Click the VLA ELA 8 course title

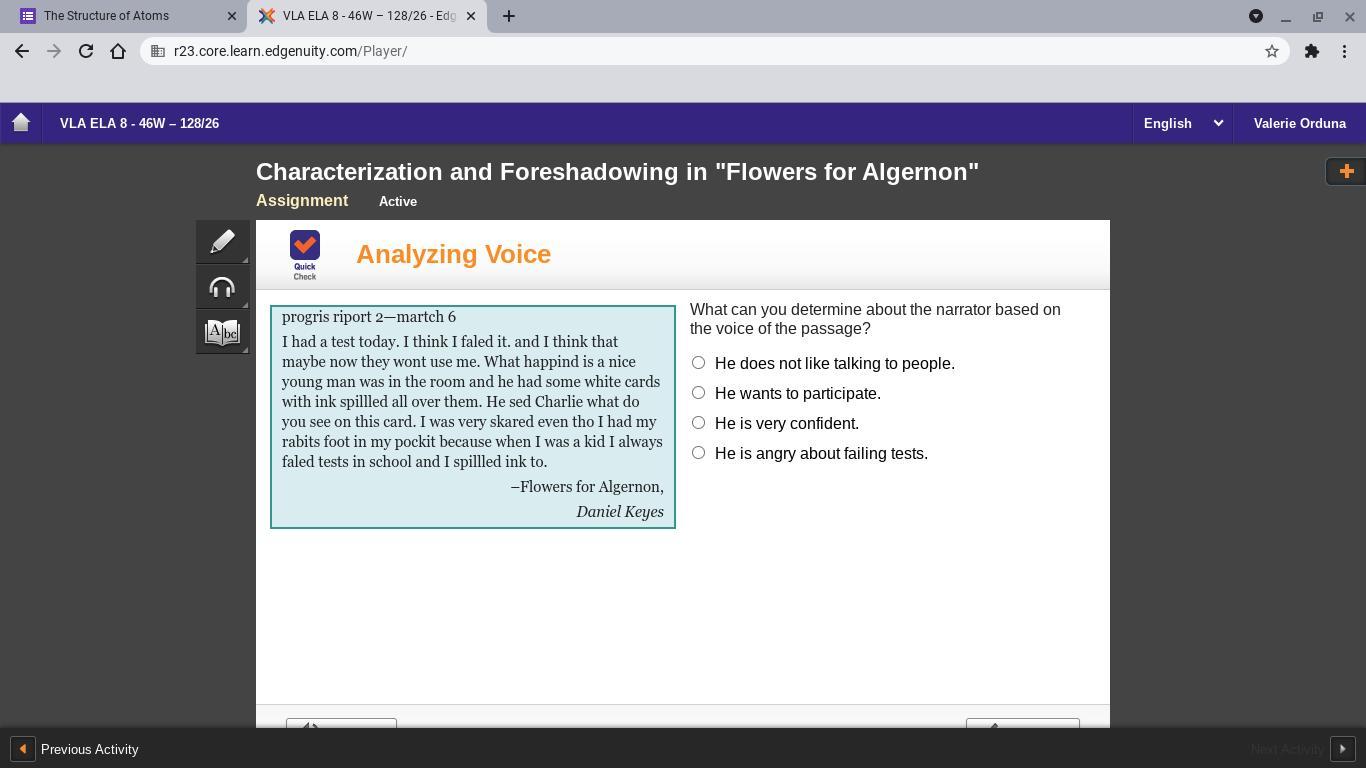click(x=139, y=123)
